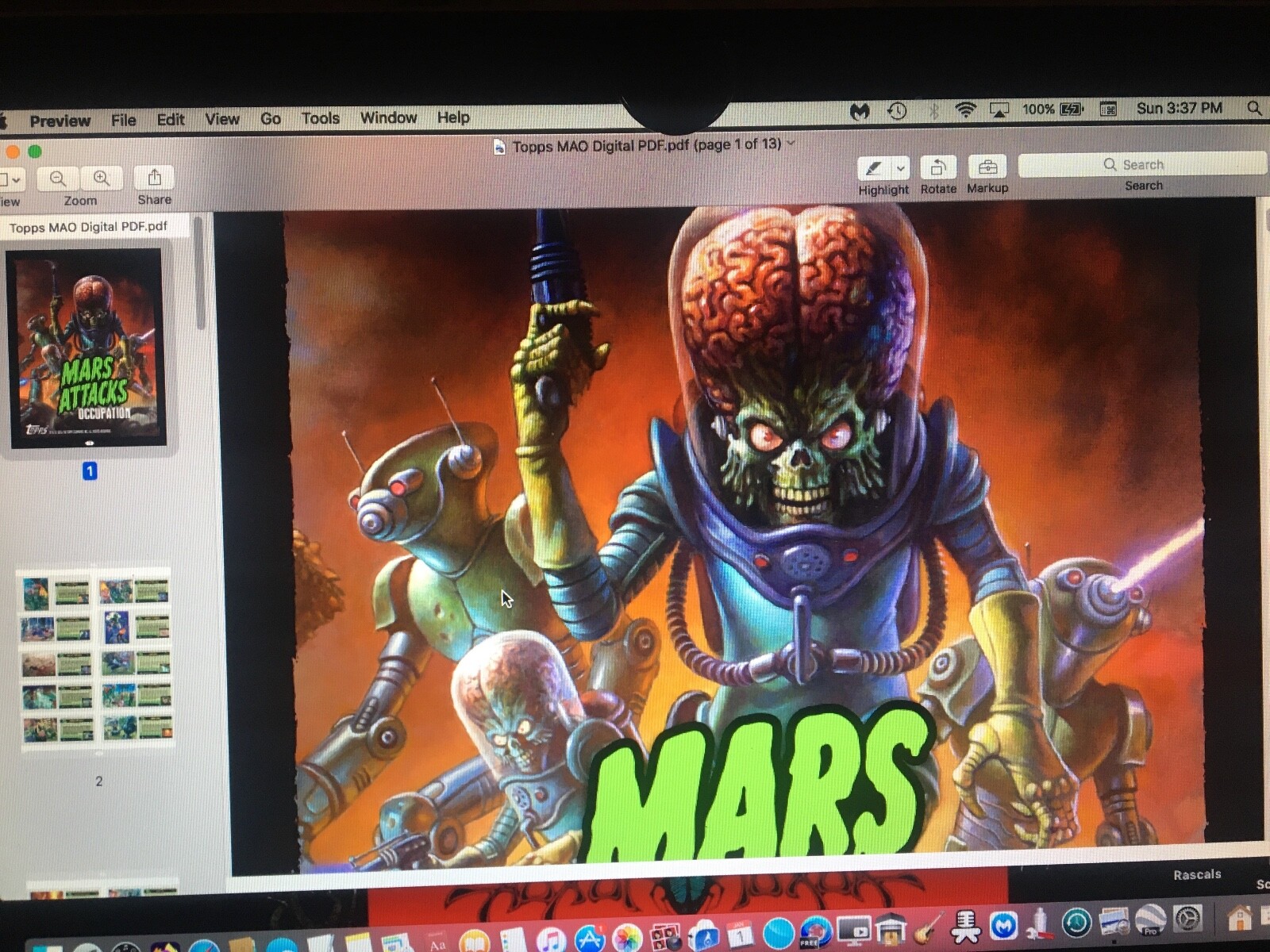Select the Highlight pen tool

(874, 168)
